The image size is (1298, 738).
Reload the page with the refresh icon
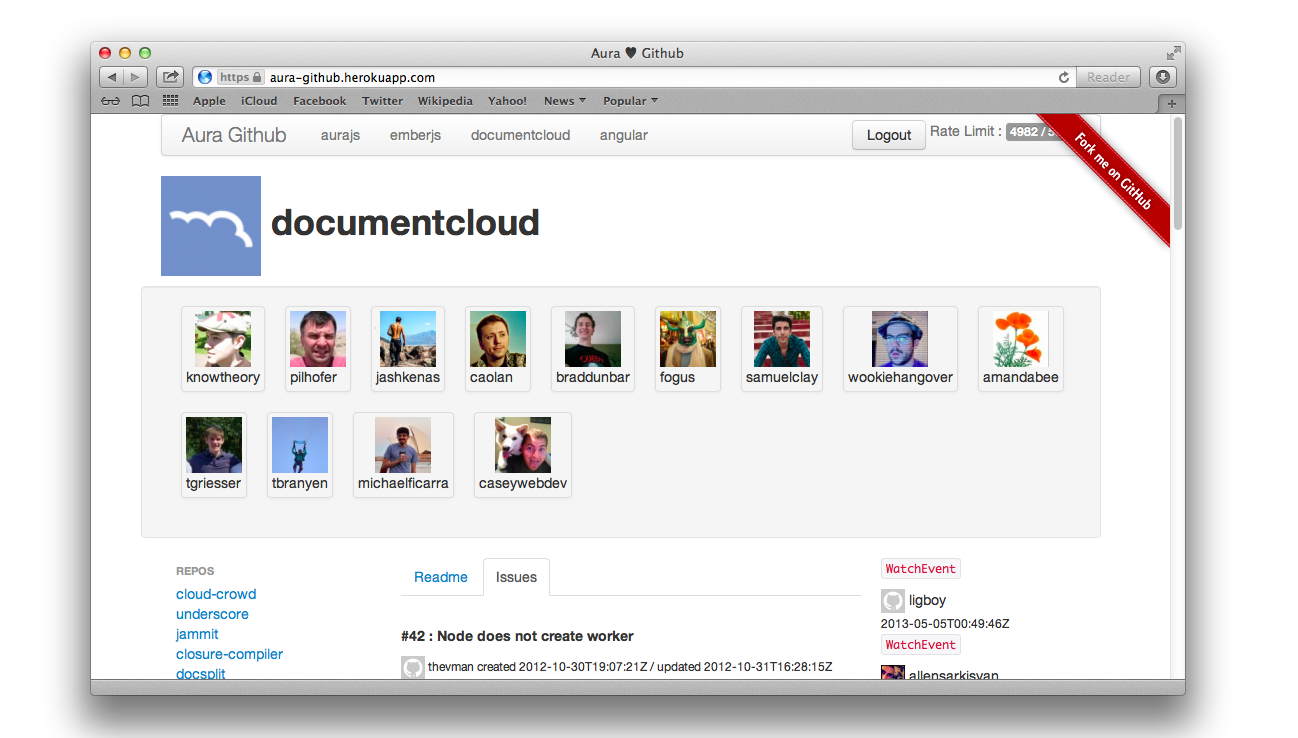tap(1064, 77)
